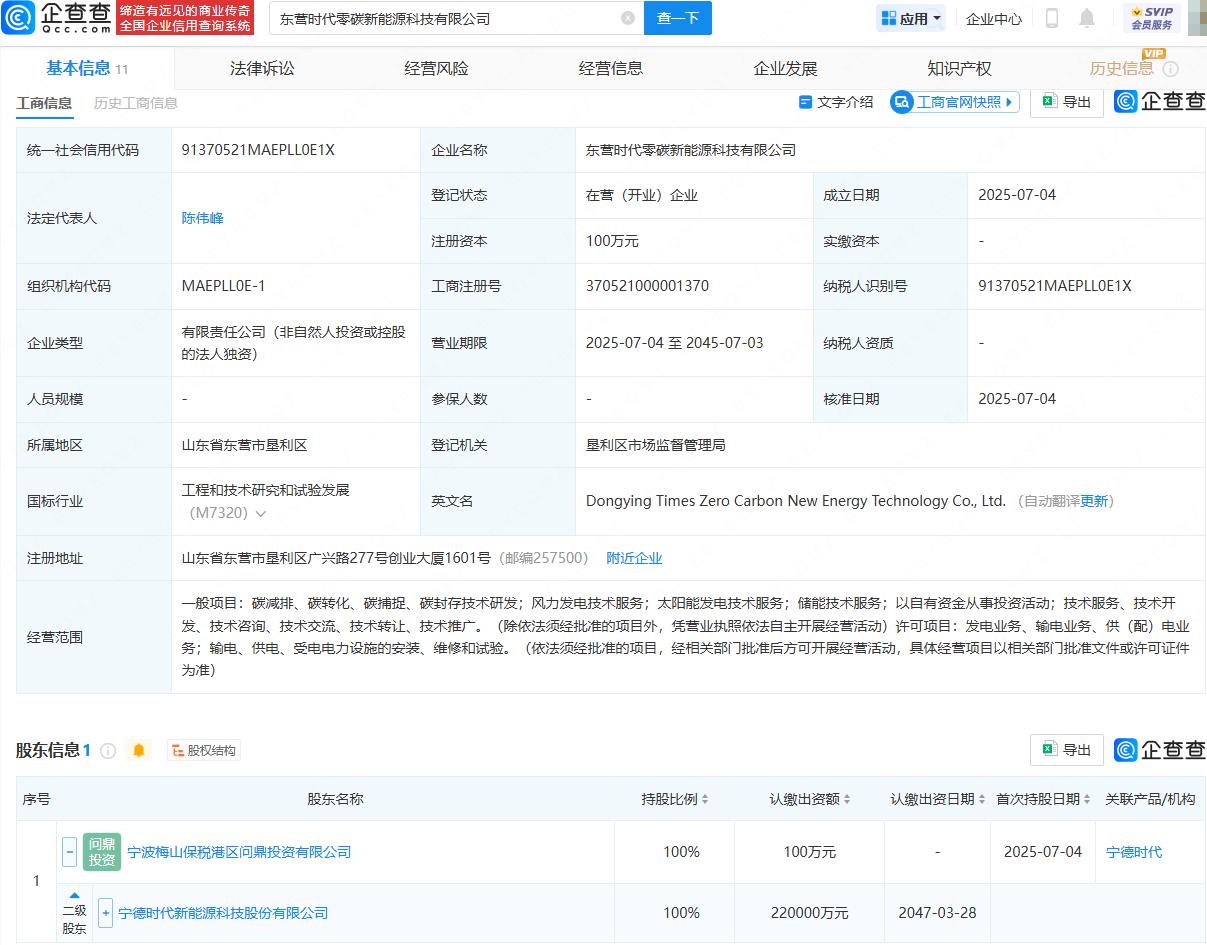Screen dimensions: 1207x945
Task: Switch to the 法律诉讼 tab
Action: click(262, 69)
